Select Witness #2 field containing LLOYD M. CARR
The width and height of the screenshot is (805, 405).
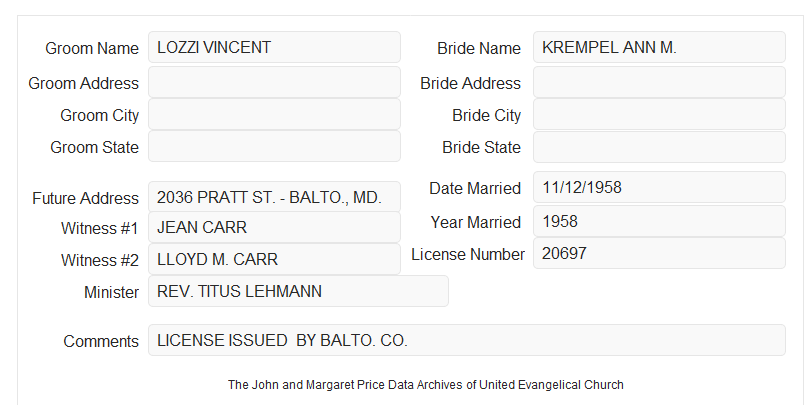tap(274, 259)
